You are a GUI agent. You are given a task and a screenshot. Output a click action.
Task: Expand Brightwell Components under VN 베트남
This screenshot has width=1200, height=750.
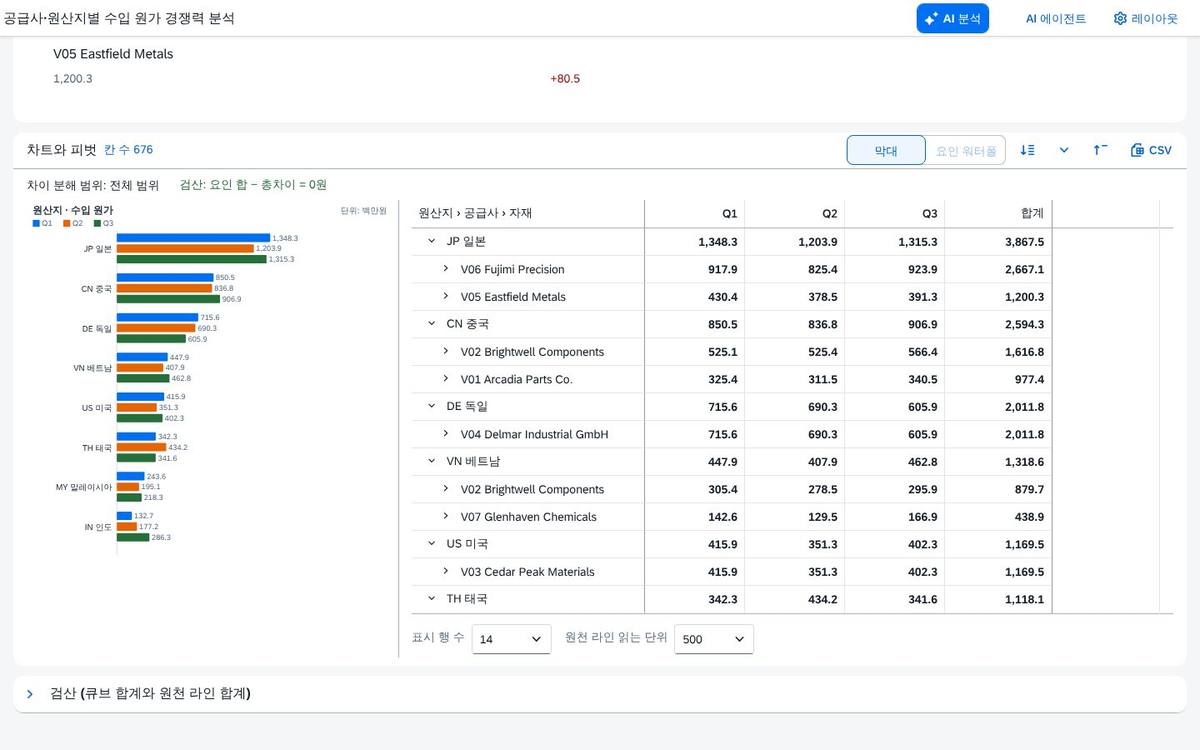pyautogui.click(x=447, y=489)
